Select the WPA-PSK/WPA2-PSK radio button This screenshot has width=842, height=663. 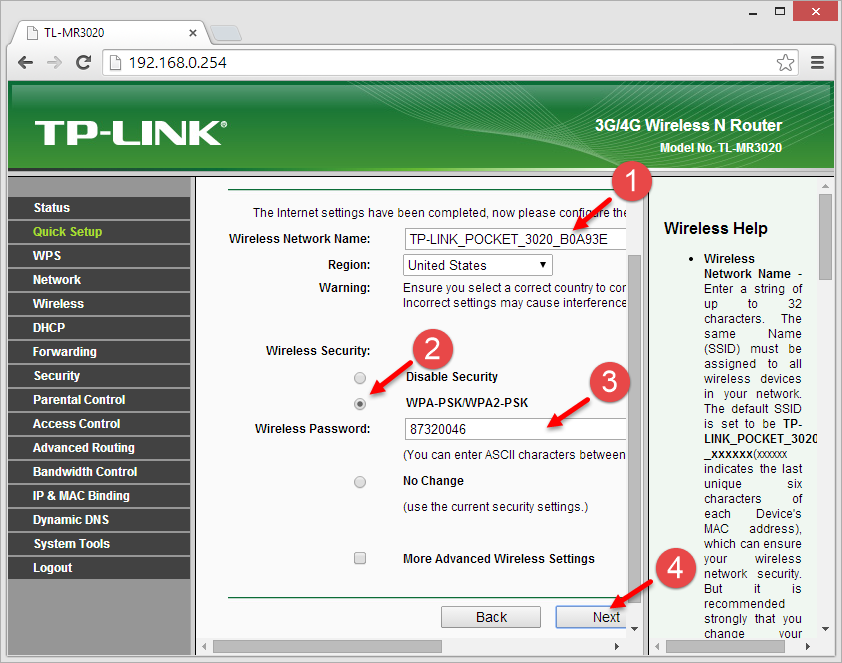360,404
